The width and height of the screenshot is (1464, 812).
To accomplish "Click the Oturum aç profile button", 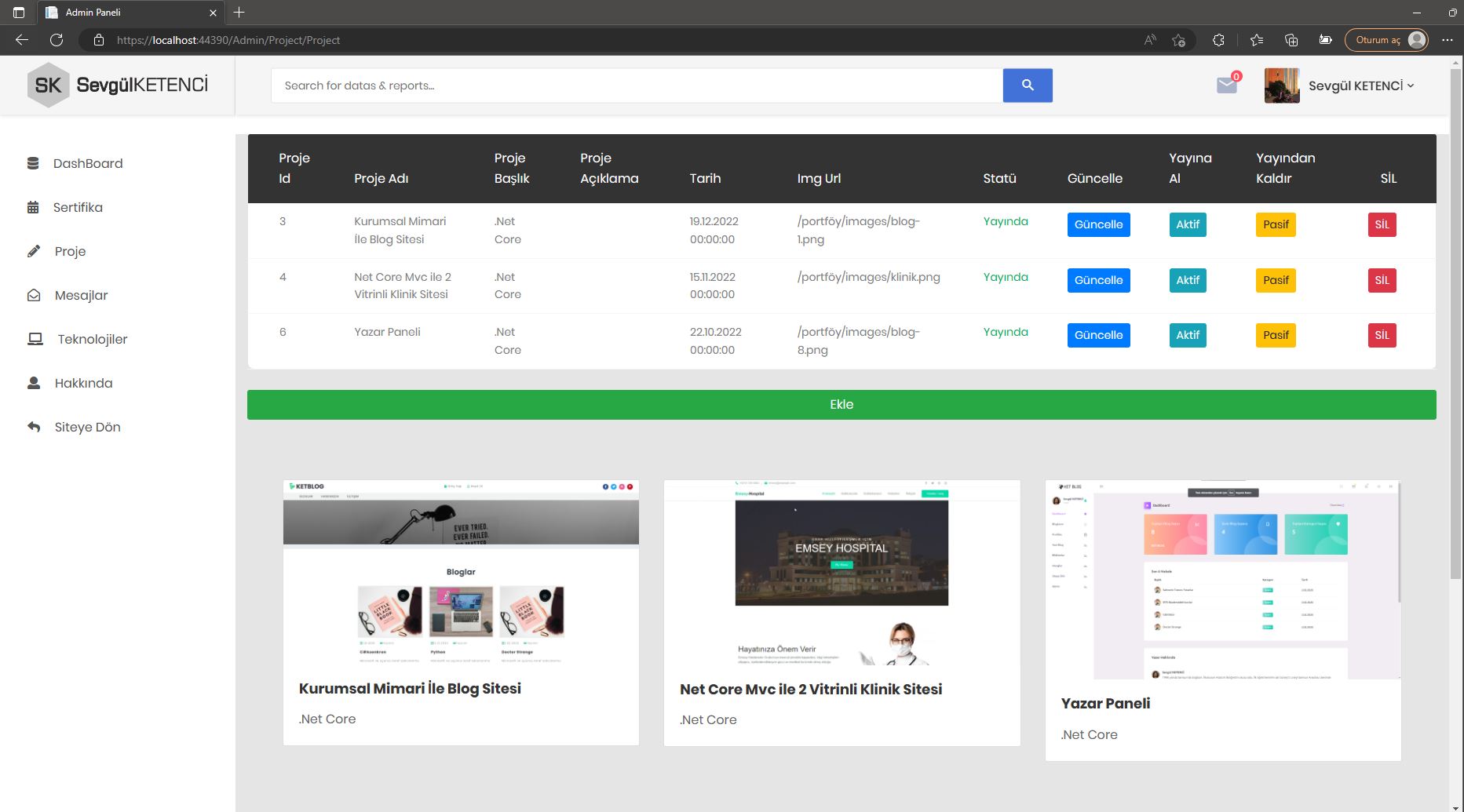I will [x=1386, y=40].
